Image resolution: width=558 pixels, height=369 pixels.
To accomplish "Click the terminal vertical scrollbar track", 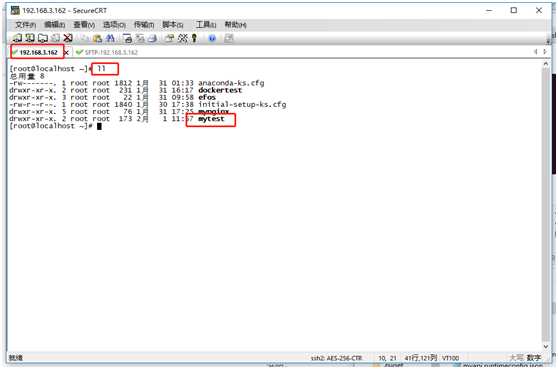I will coord(546,205).
